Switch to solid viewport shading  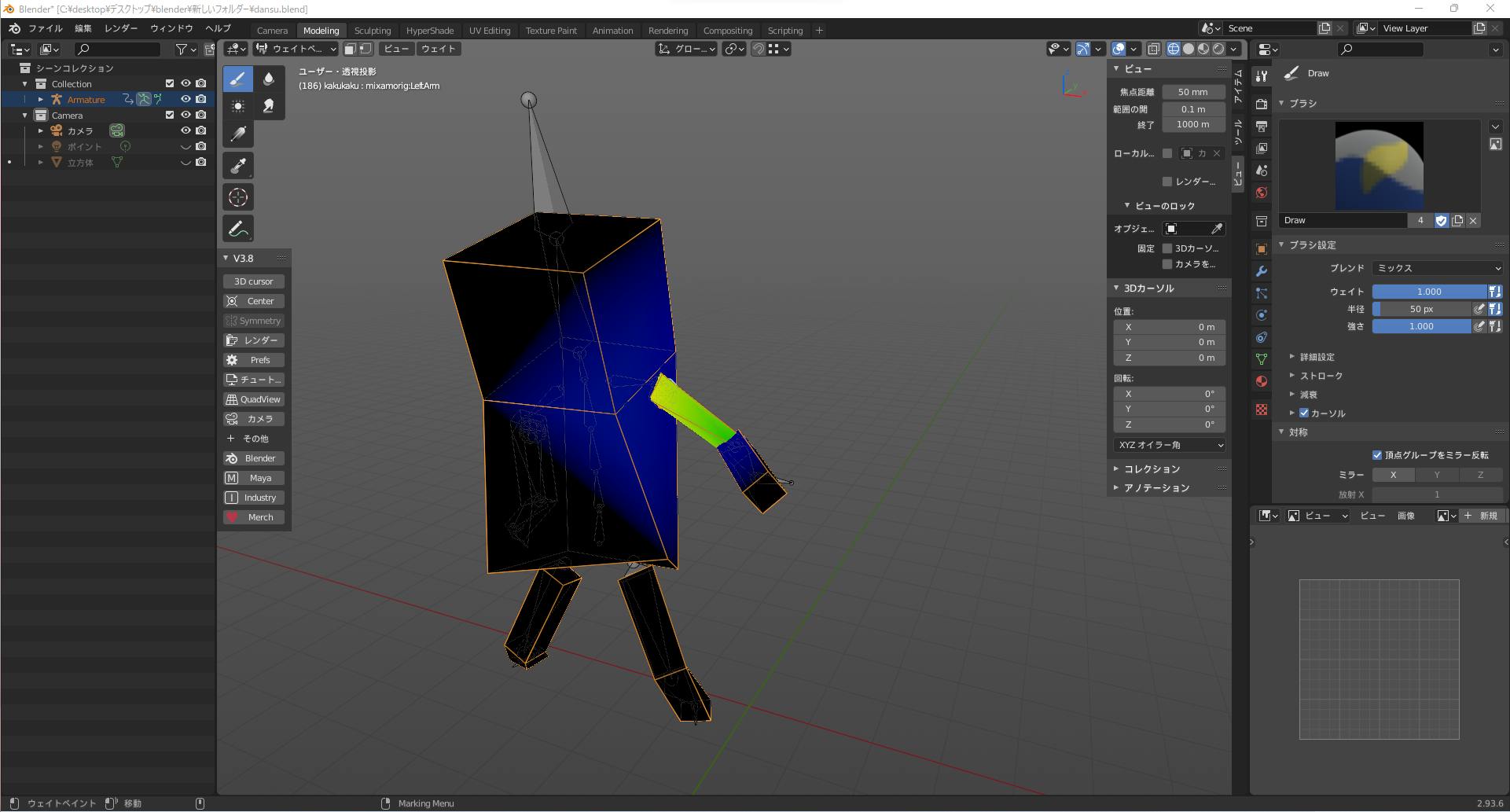(1189, 49)
